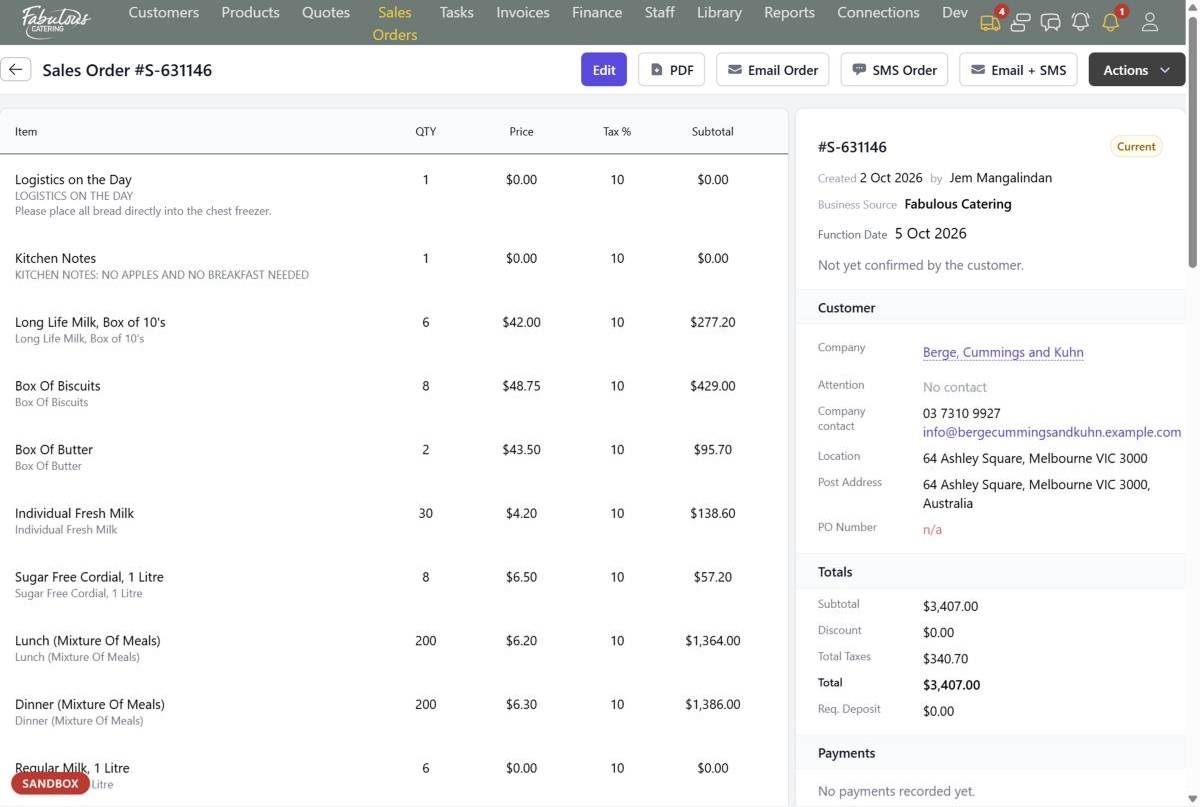Open the Staff menu
This screenshot has height=807, width=1200.
pyautogui.click(x=659, y=13)
